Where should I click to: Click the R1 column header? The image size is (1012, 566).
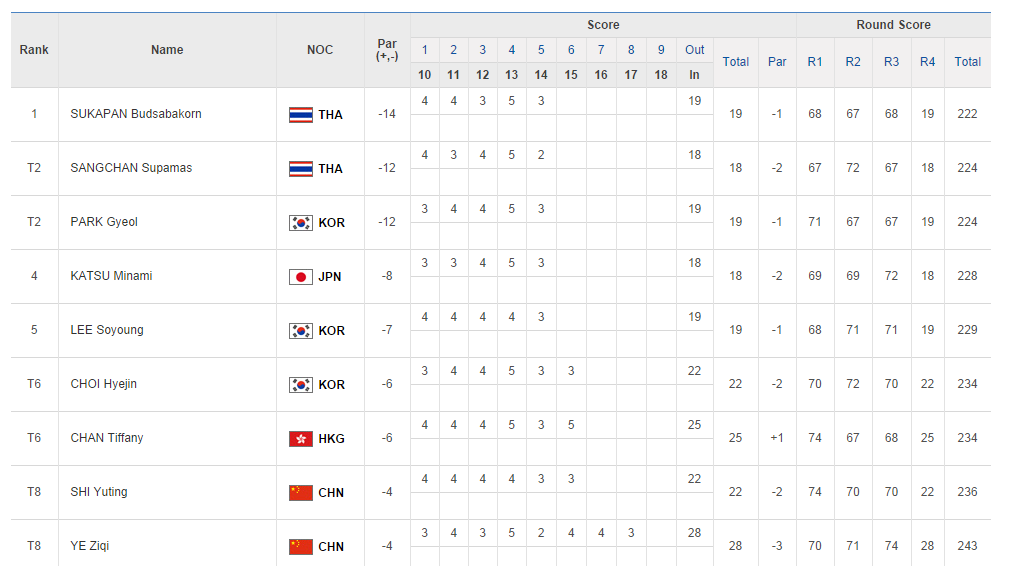click(x=815, y=62)
